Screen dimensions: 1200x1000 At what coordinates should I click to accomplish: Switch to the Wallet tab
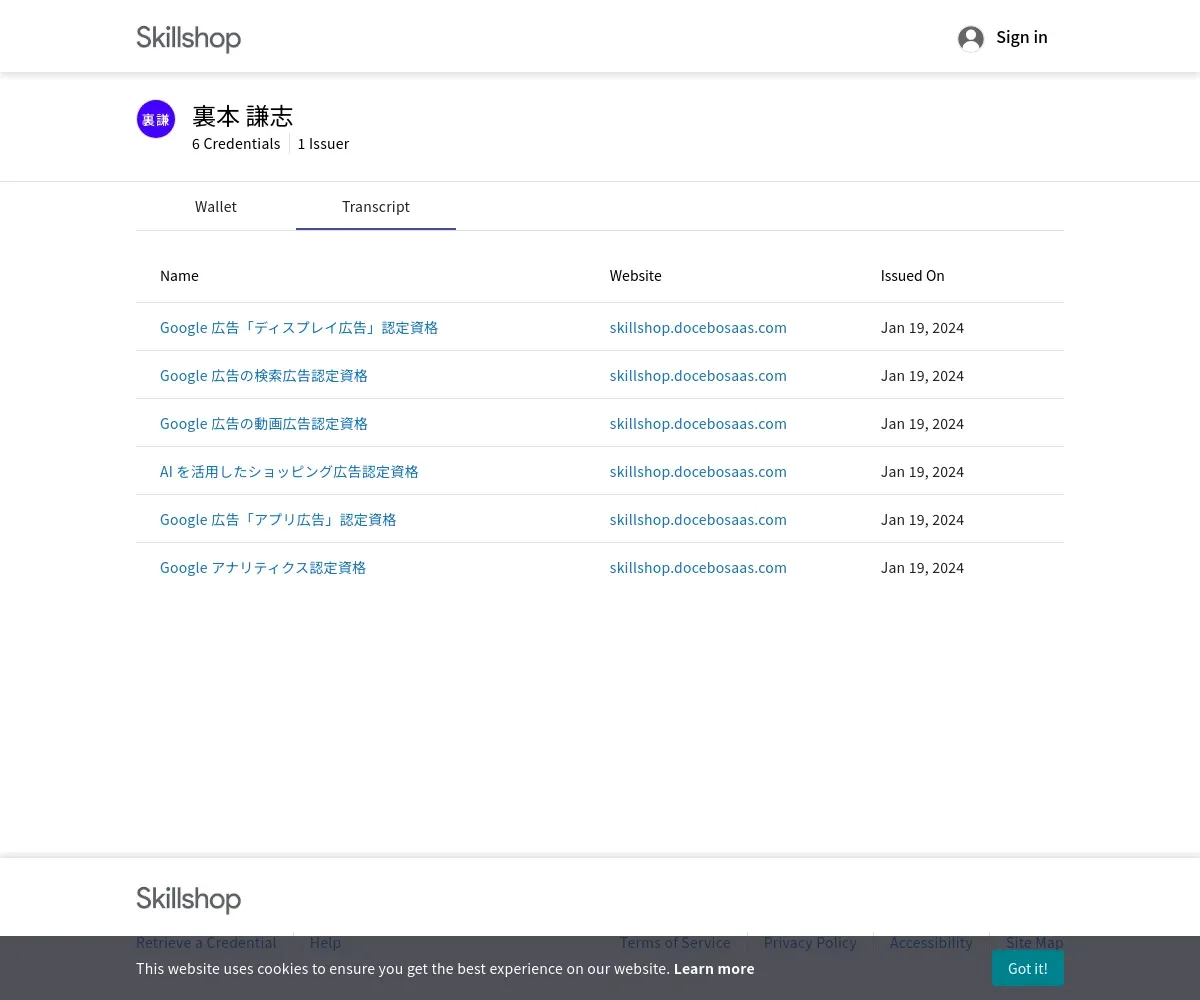(x=216, y=207)
